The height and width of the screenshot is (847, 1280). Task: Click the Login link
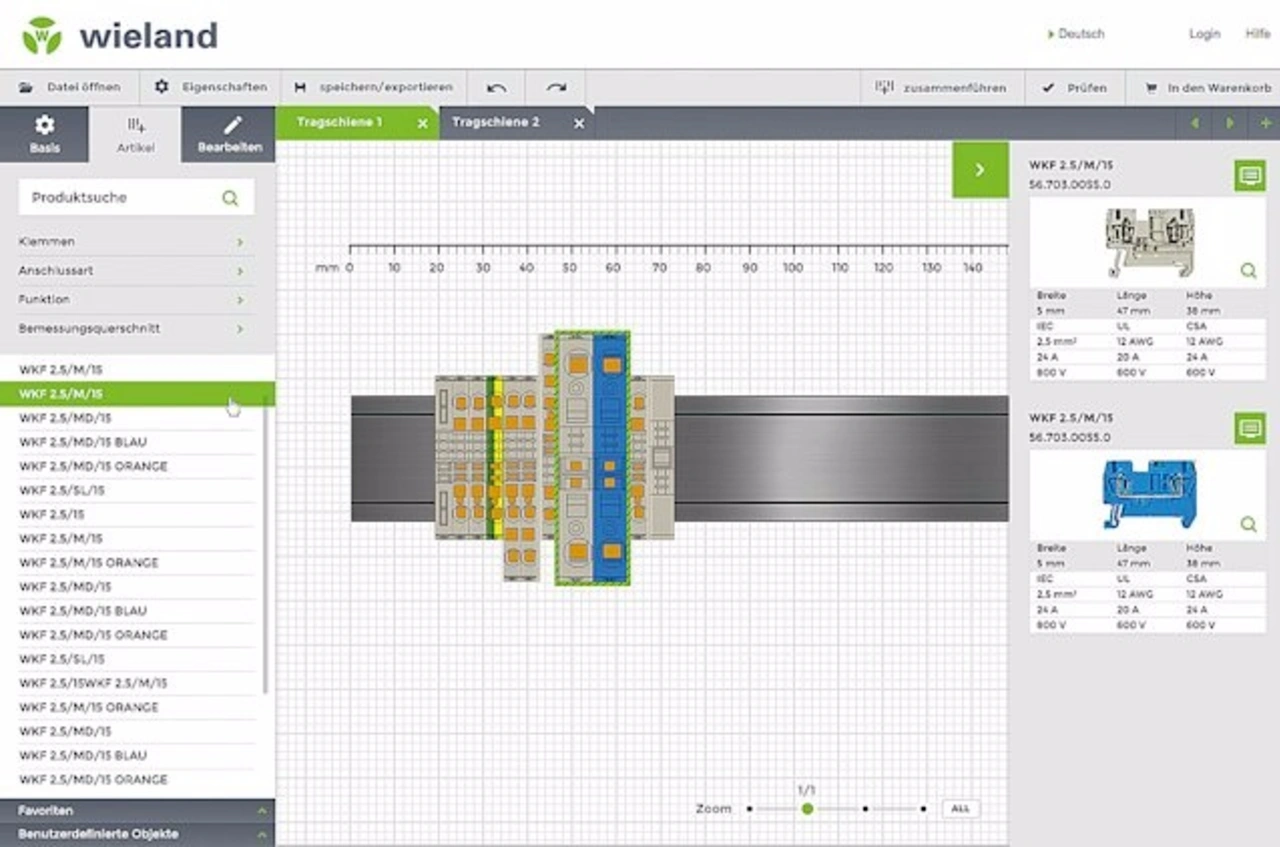coord(1204,34)
